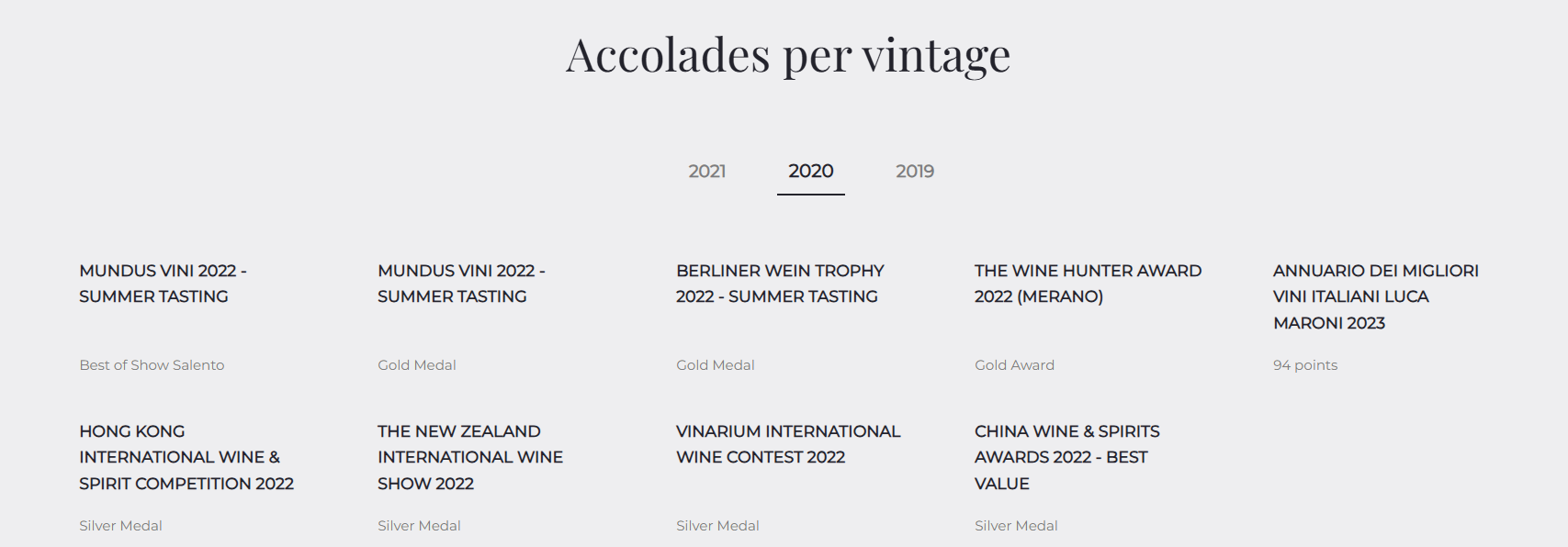Click Silver Medal under Vinarium contest

point(717,526)
